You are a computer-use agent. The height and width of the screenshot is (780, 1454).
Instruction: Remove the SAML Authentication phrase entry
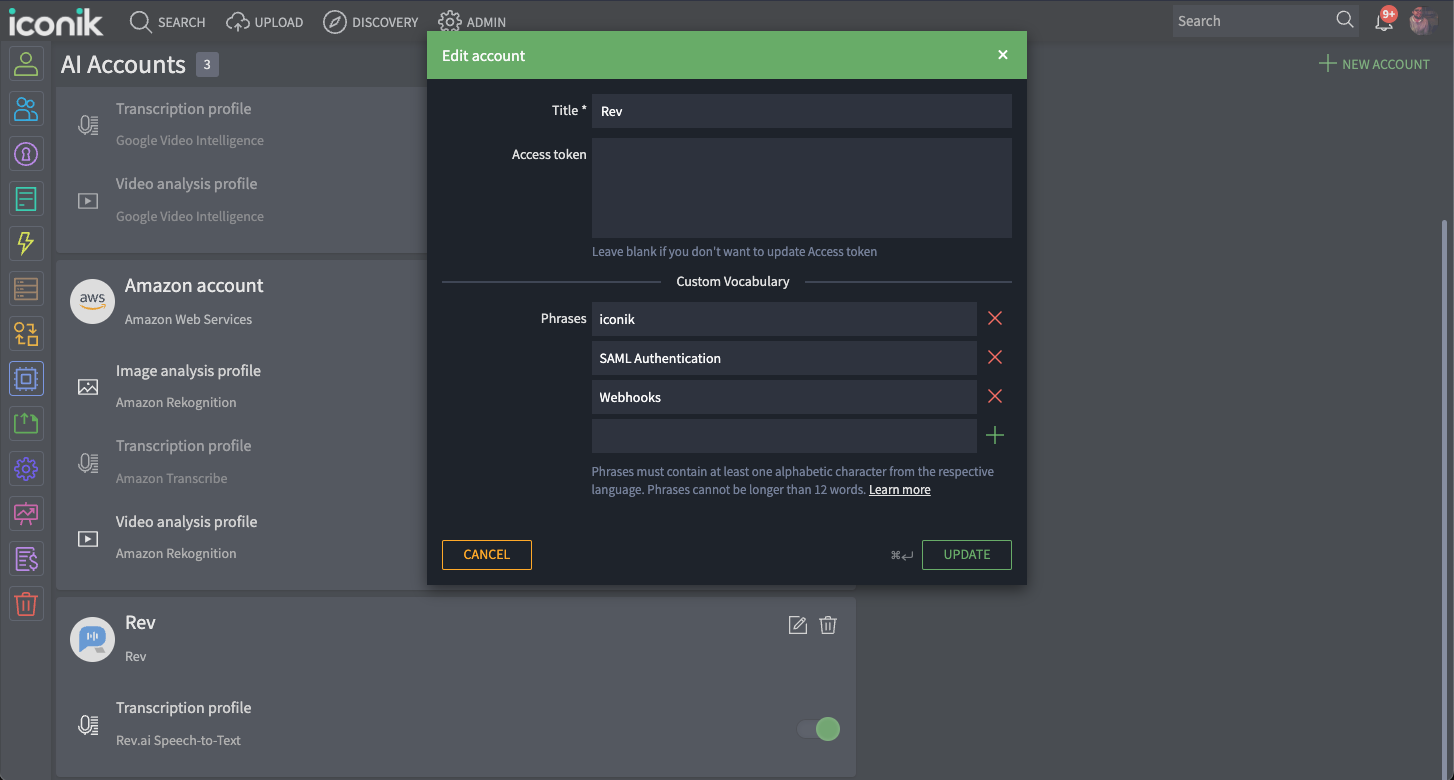click(x=995, y=357)
